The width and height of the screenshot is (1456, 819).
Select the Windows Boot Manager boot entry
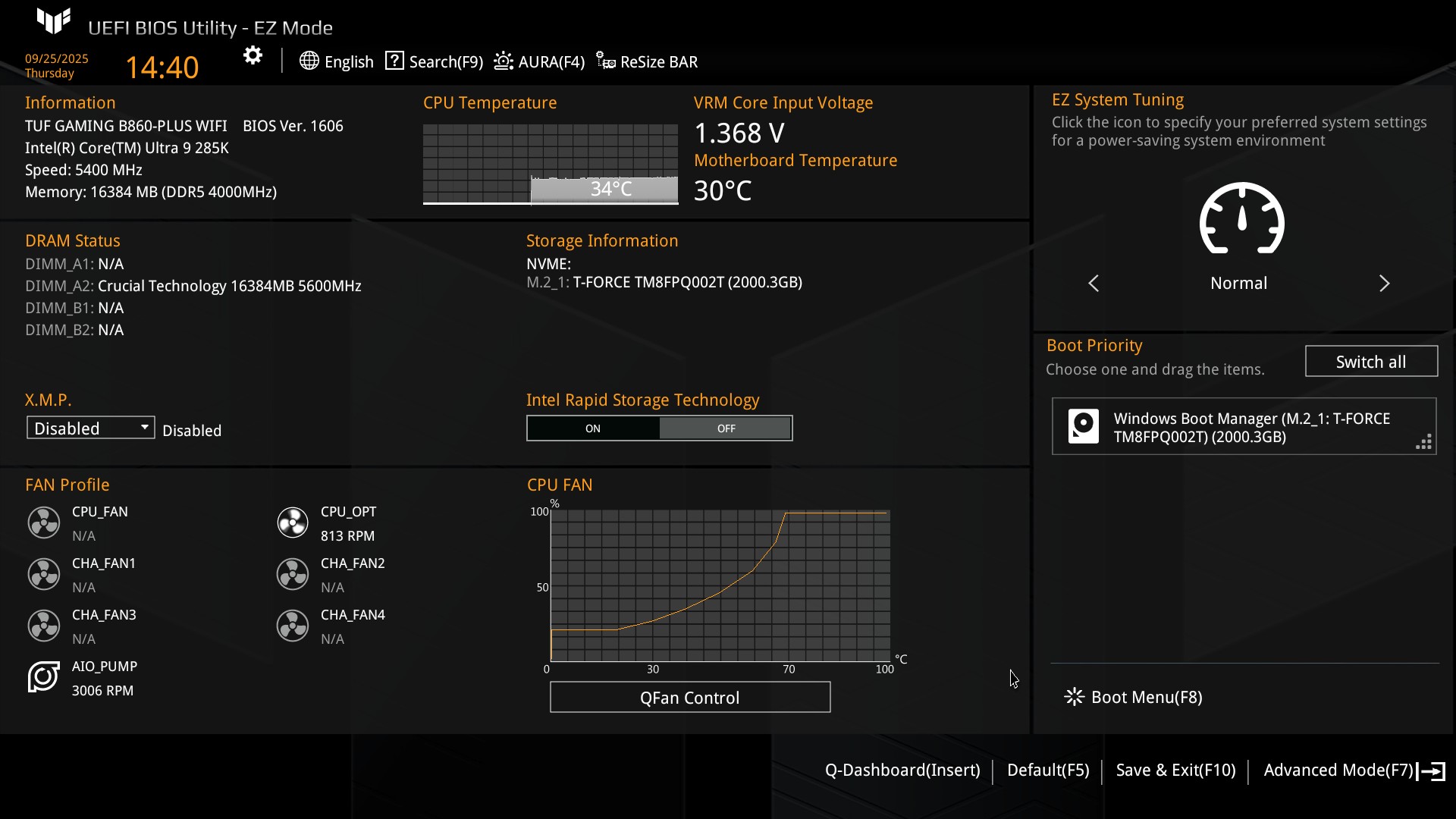pyautogui.click(x=1244, y=427)
